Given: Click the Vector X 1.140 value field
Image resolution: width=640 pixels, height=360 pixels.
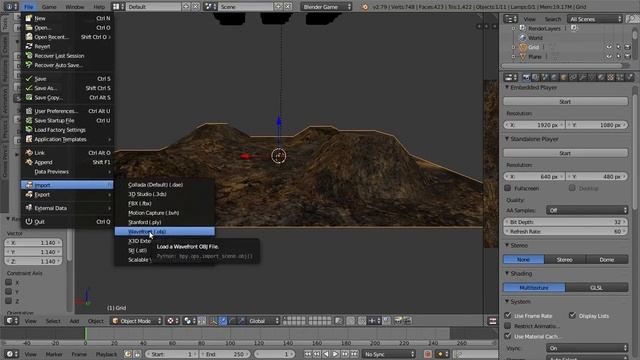Looking at the screenshot, I should coord(33,242).
